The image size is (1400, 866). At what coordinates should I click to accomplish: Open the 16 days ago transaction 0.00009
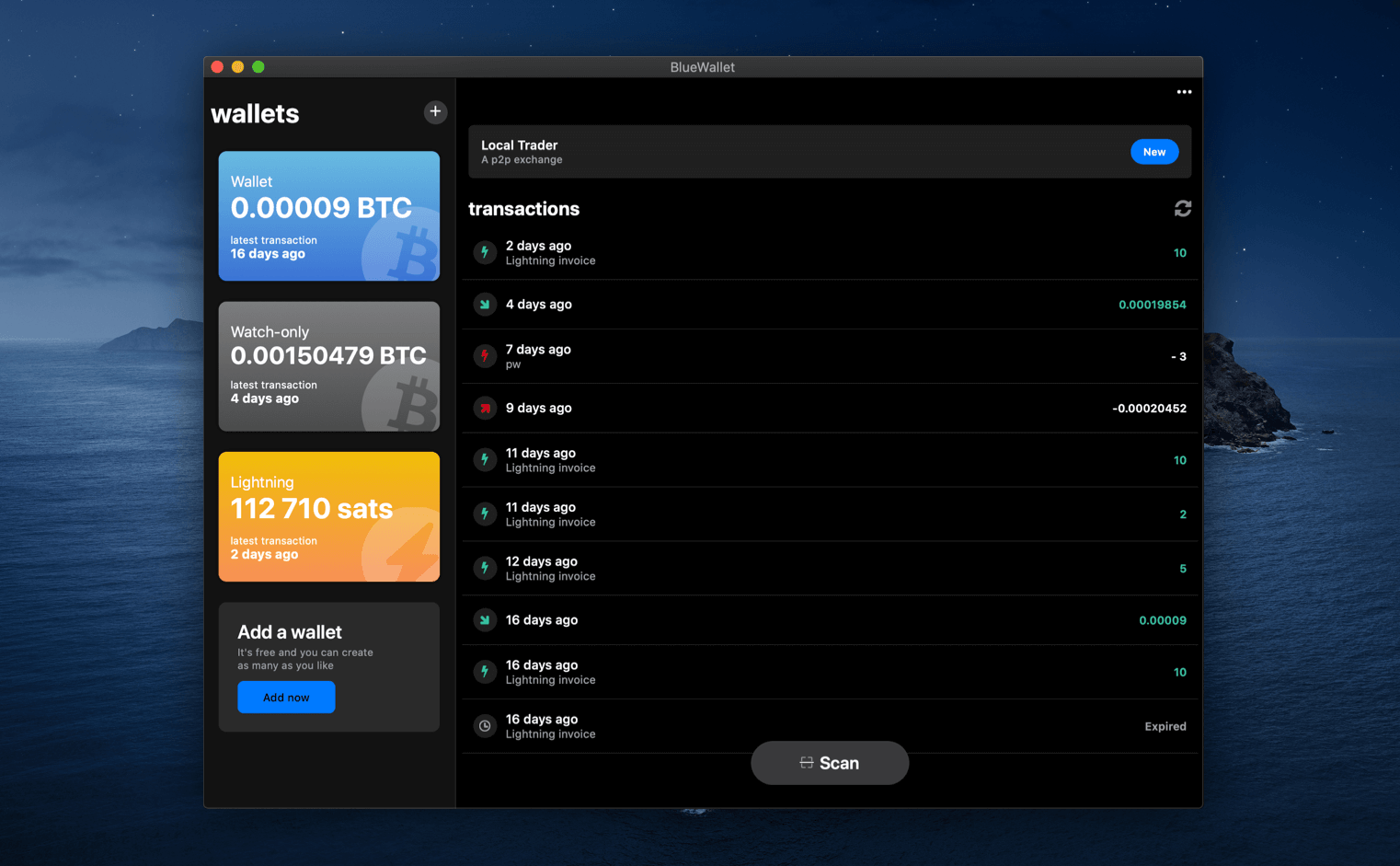pos(830,620)
